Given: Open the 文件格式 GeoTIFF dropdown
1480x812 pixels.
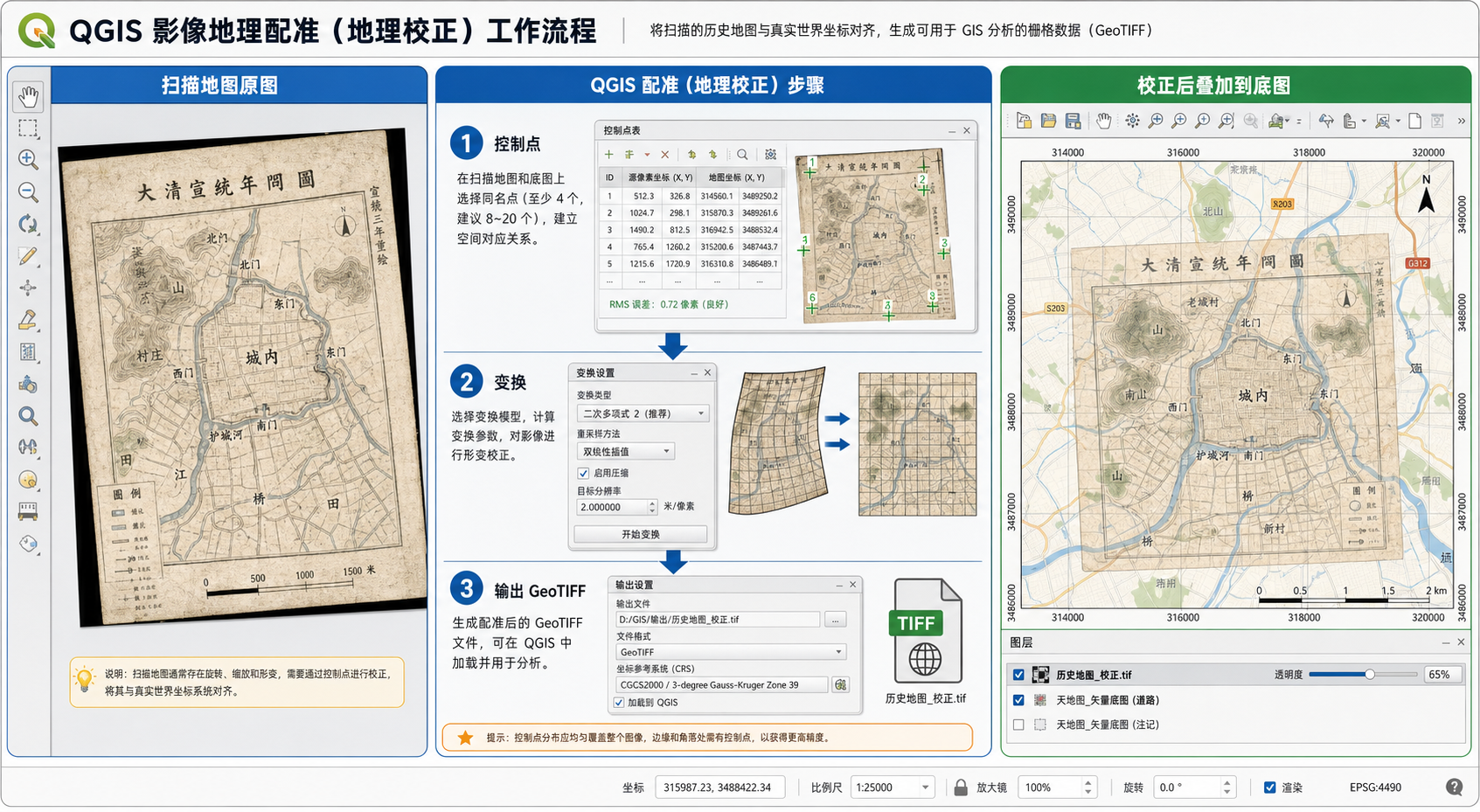Looking at the screenshot, I should 731,652.
